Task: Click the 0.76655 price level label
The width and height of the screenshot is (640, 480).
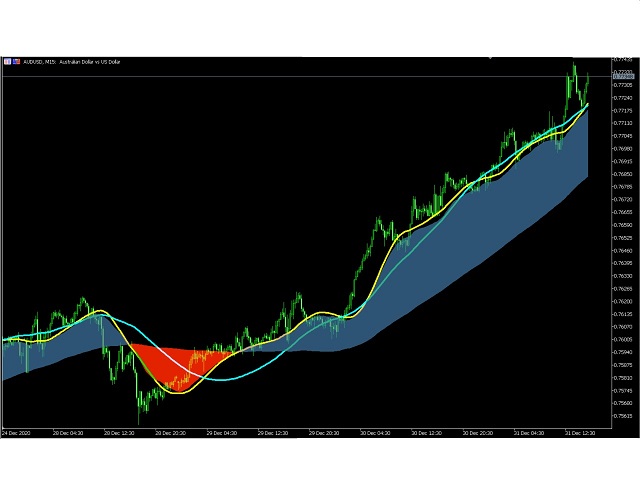Action: point(623,212)
